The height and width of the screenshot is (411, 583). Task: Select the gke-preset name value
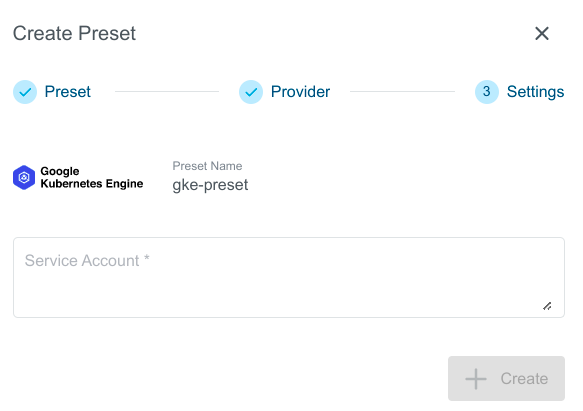[x=210, y=185]
